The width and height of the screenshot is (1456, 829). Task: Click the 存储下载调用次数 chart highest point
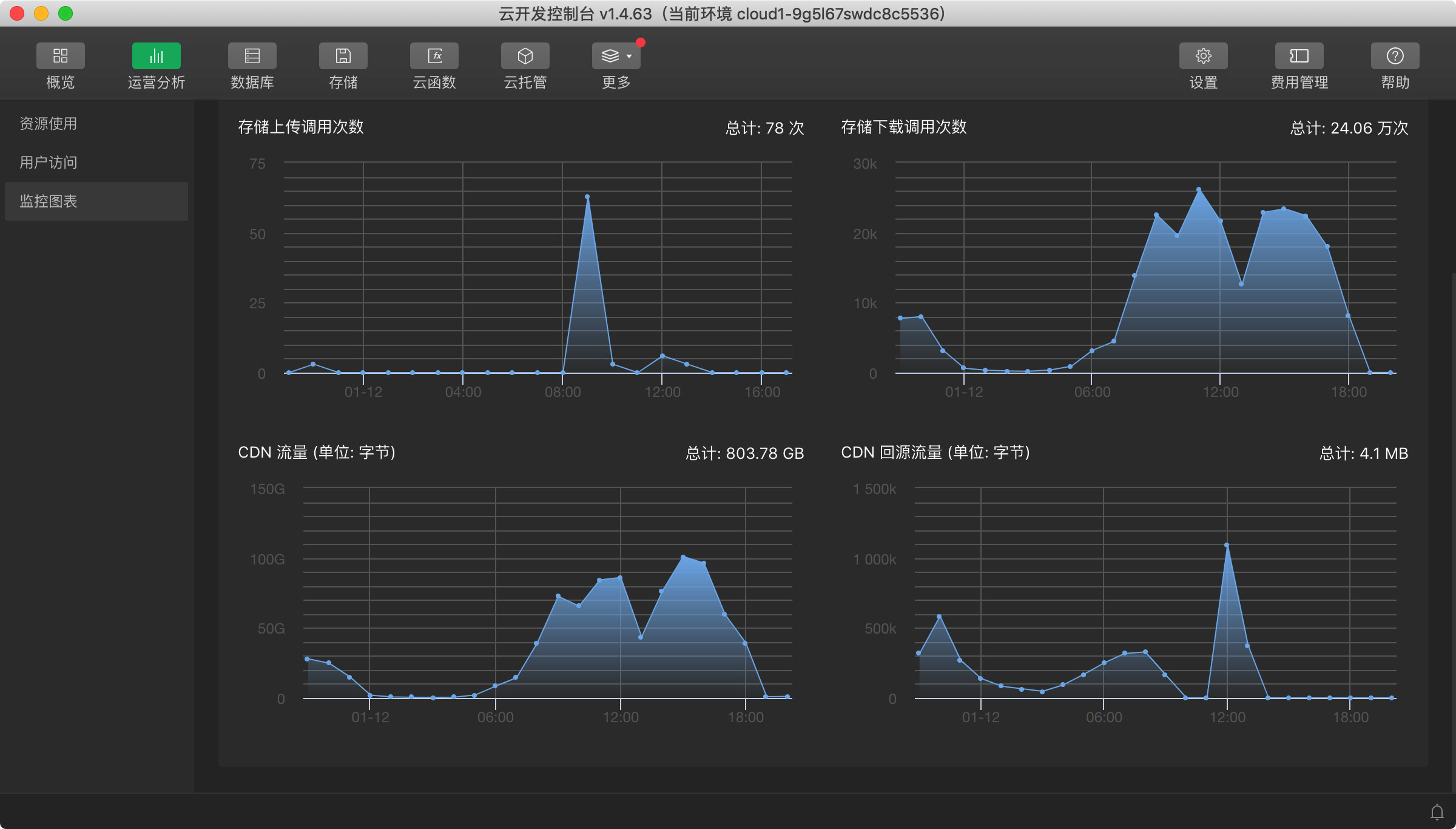click(1199, 189)
